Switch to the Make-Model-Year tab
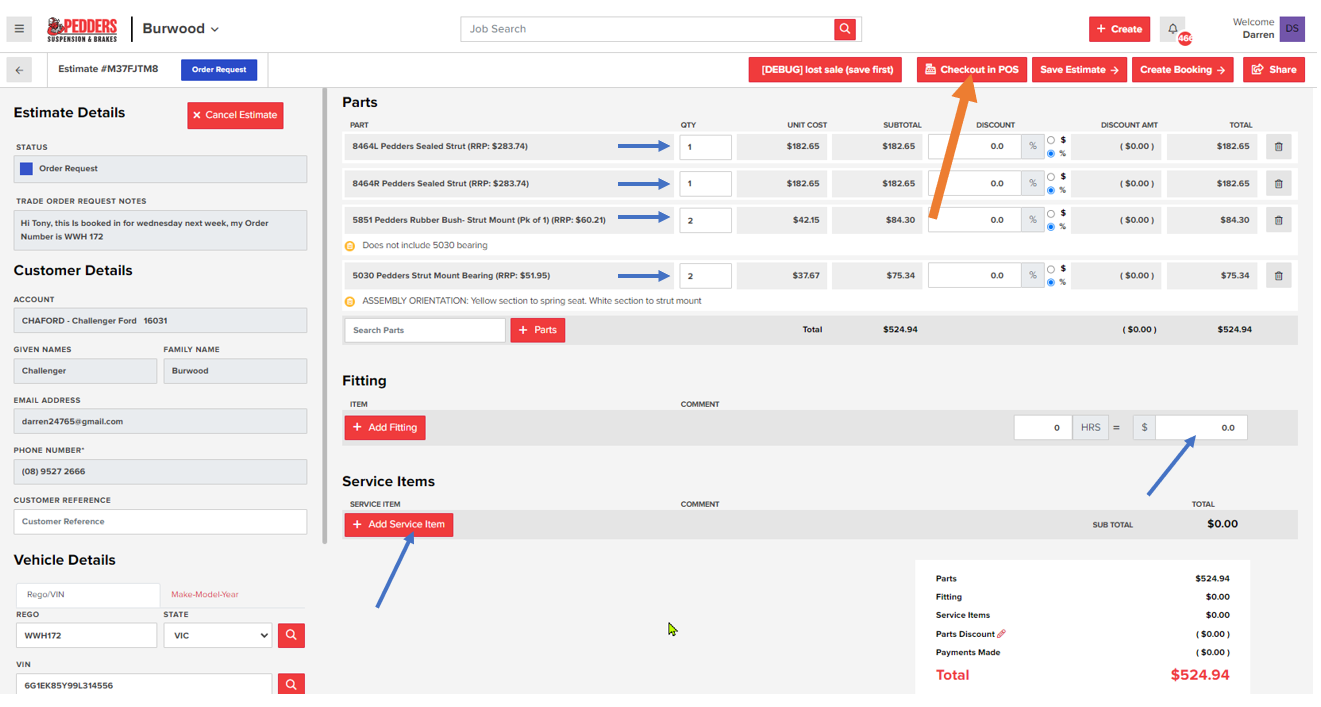Viewport: 1321px width, 707px height. pyautogui.click(x=205, y=595)
